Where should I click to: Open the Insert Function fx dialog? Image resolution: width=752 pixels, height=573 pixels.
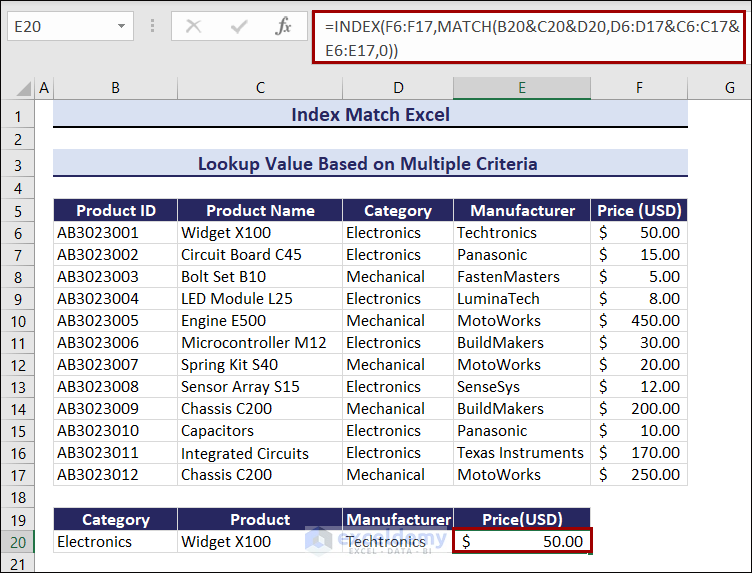coord(283,27)
